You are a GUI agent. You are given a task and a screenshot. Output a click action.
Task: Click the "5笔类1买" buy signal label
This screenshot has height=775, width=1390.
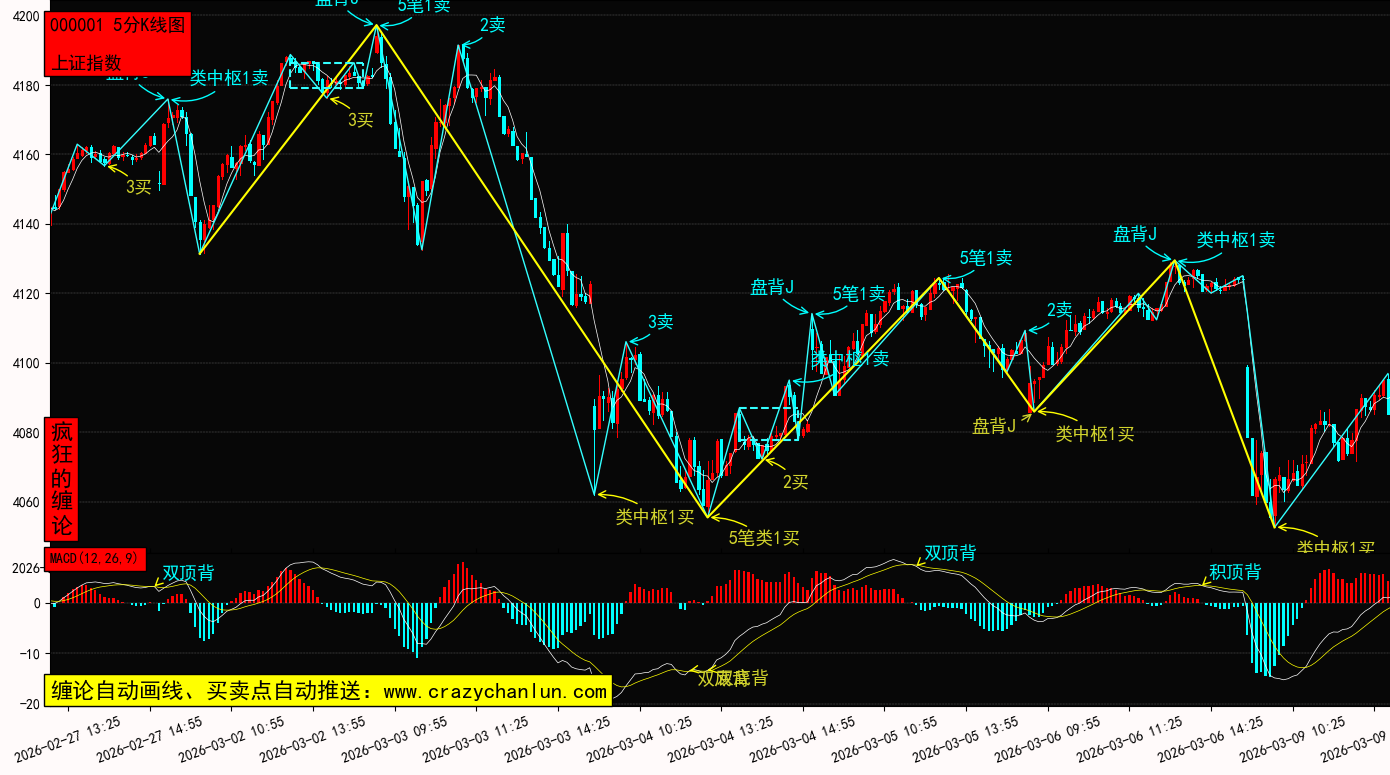(x=764, y=538)
